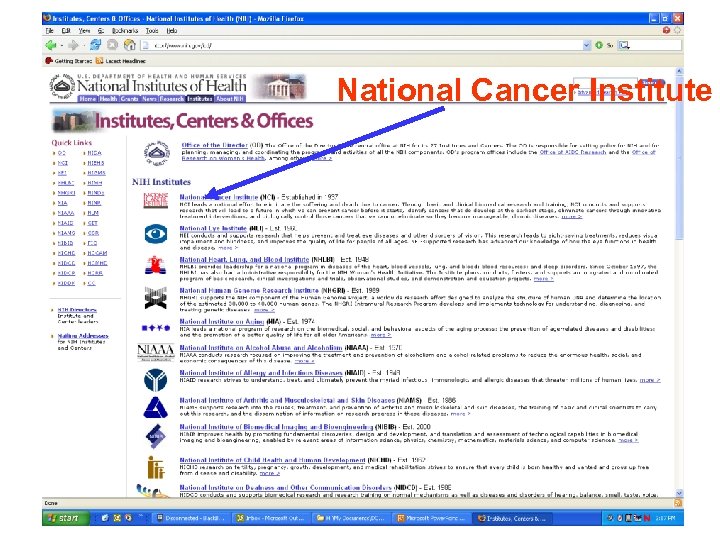Image resolution: width=720 pixels, height=540 pixels.
Task: Click the Heart, Lung, and Blood Institute logo
Action: [155, 265]
